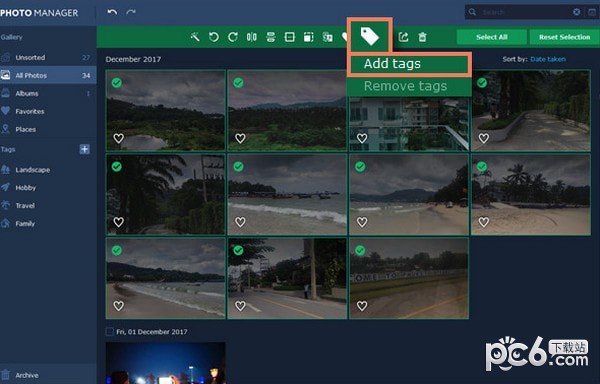Open the Date taken sort option
The height and width of the screenshot is (384, 600).
548,59
